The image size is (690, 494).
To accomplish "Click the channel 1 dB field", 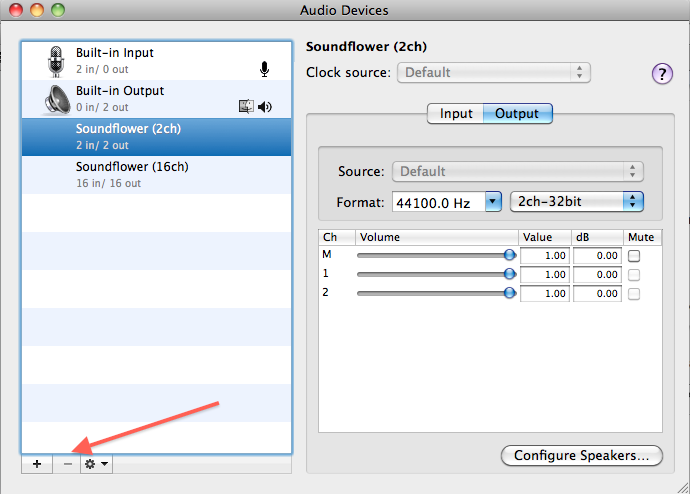I will click(x=597, y=274).
